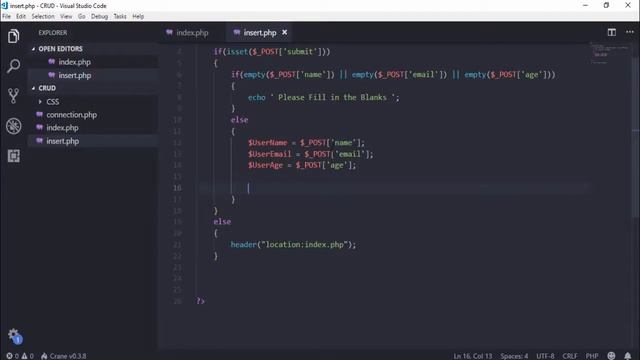
Task: Open the Extensions view icon
Action: (x=13, y=156)
